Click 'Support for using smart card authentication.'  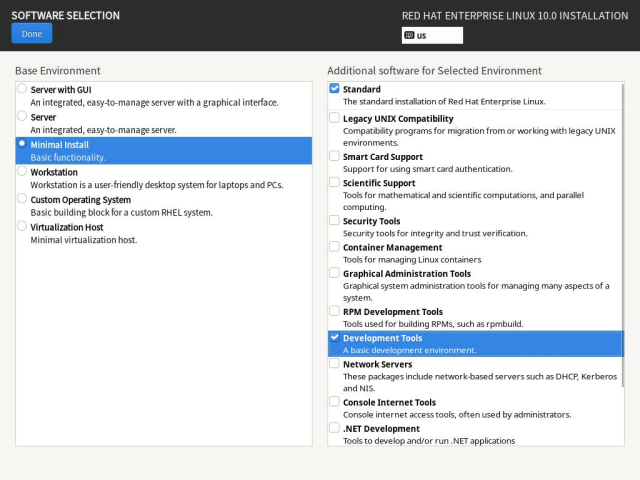click(x=427, y=169)
